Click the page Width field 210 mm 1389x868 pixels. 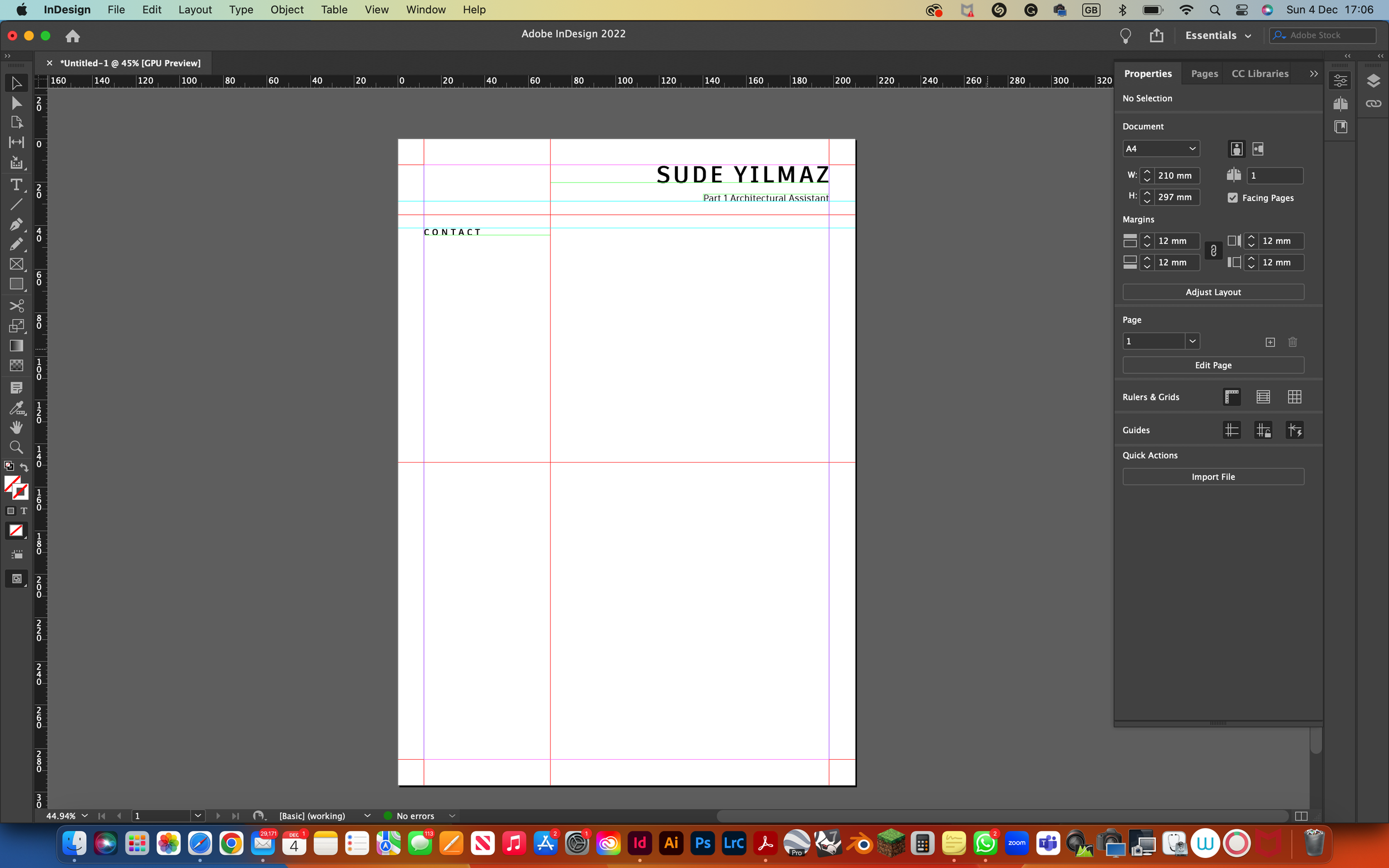tap(1177, 175)
